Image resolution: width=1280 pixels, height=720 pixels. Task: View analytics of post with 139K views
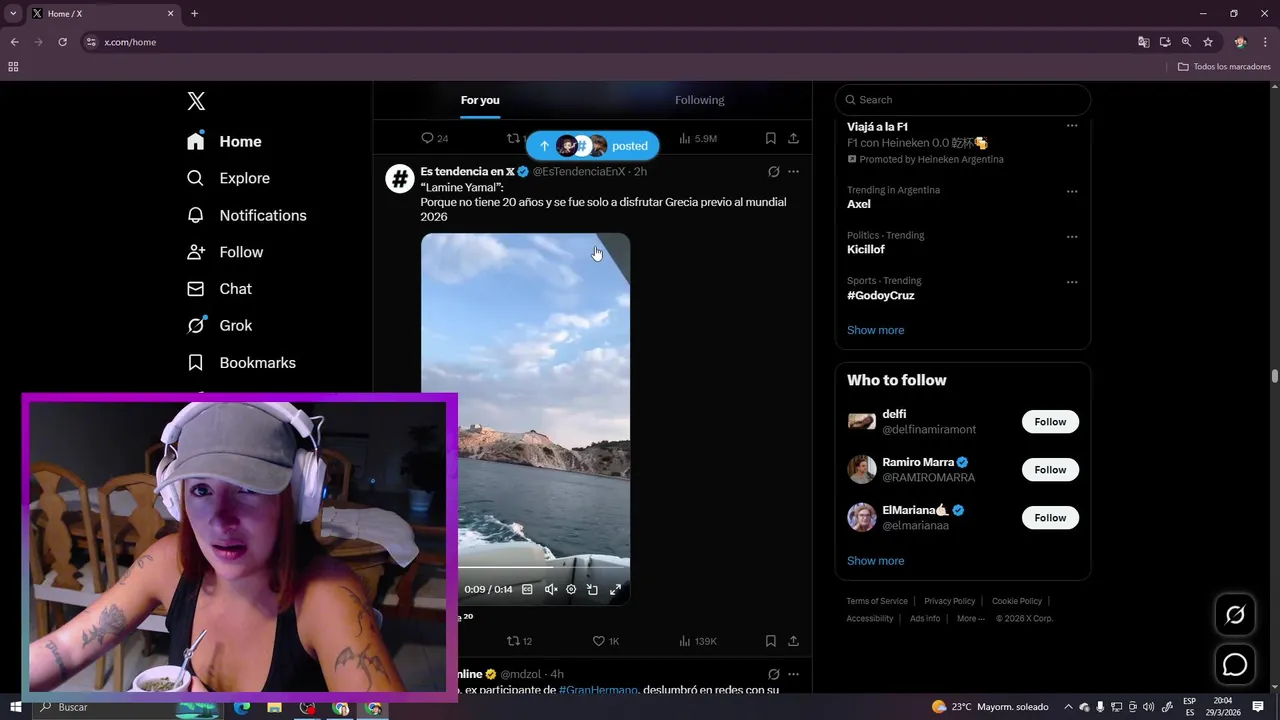pyautogui.click(x=697, y=641)
